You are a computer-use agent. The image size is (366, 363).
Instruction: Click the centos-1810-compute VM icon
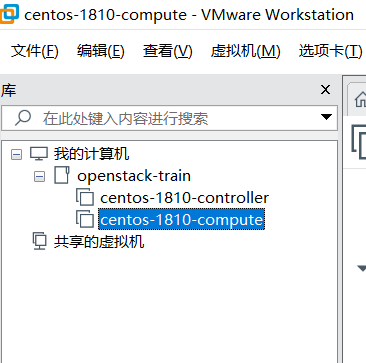click(85, 219)
